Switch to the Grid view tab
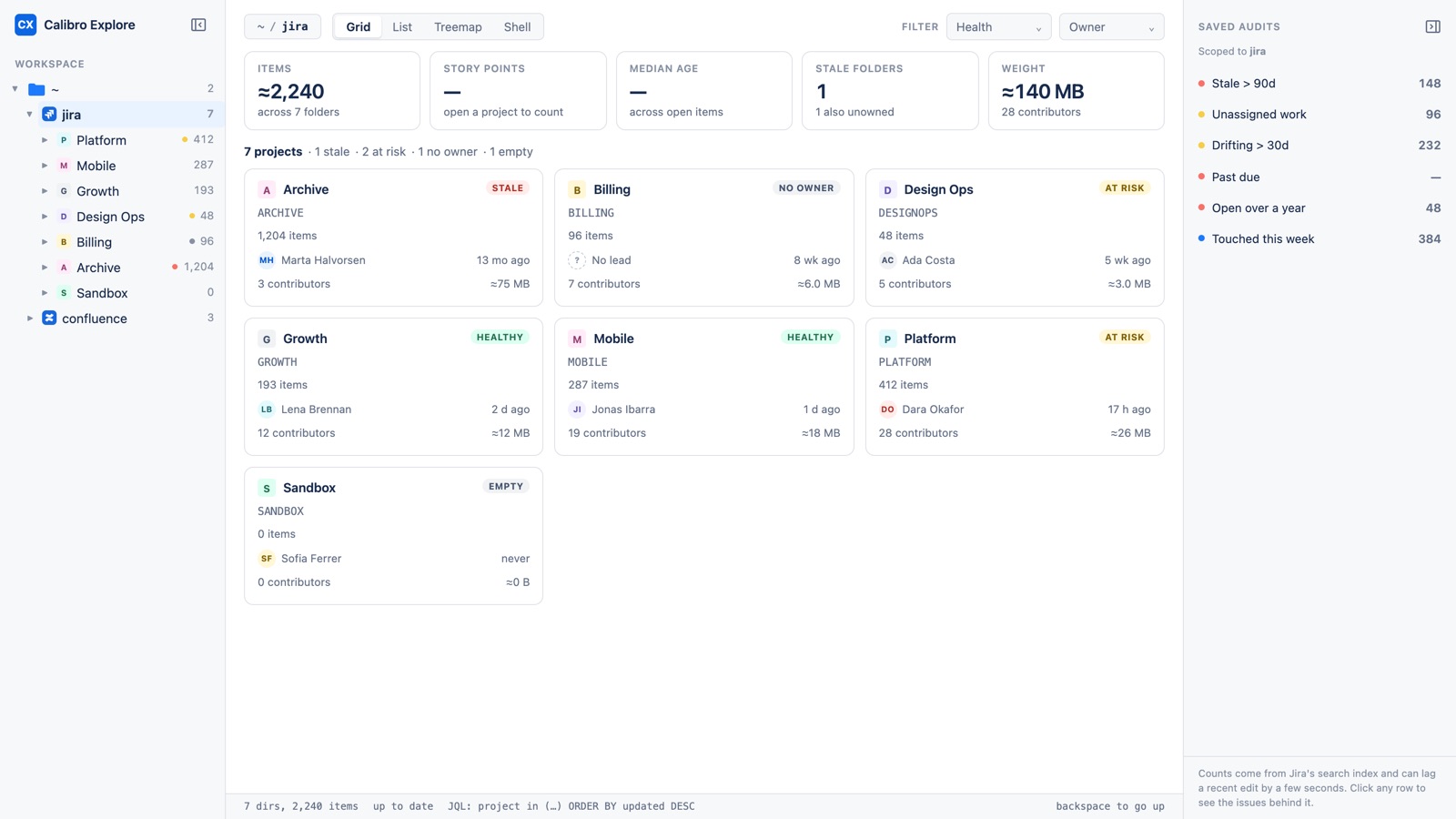This screenshot has height=819, width=1456. pyautogui.click(x=359, y=27)
